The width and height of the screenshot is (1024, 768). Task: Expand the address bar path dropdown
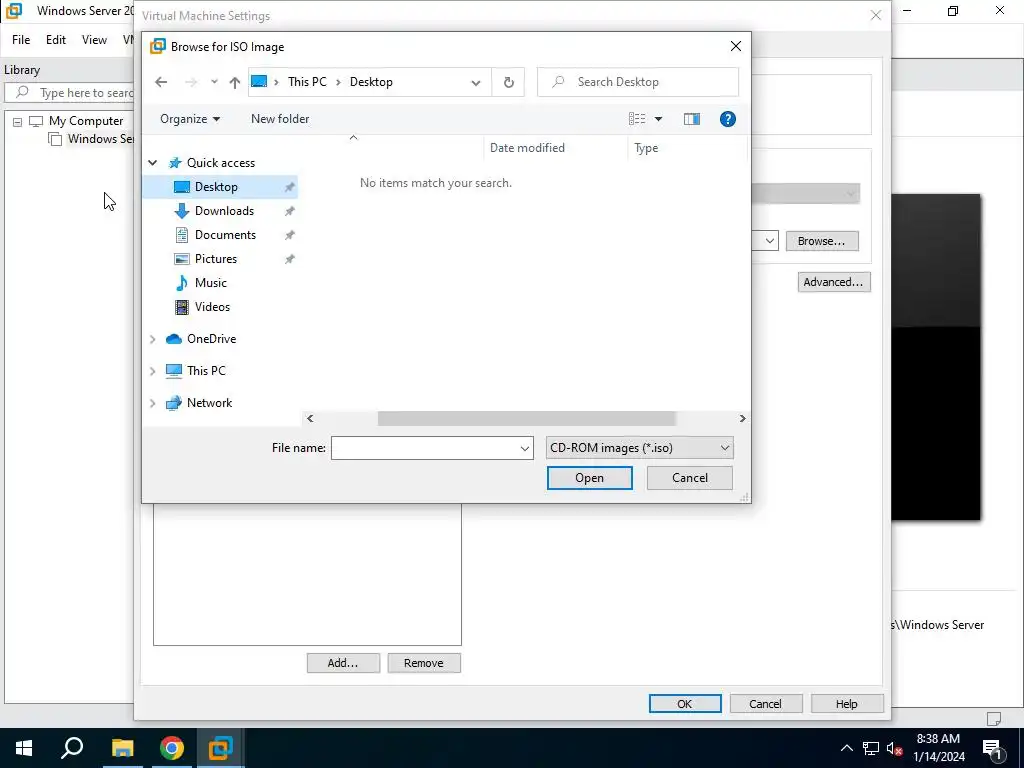click(x=476, y=82)
